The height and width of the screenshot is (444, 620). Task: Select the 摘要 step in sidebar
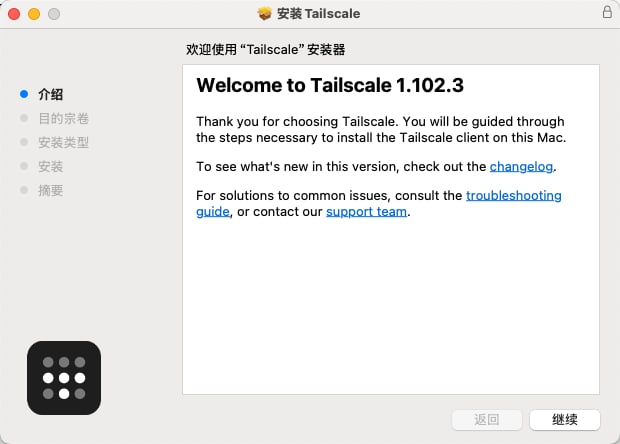click(51, 191)
